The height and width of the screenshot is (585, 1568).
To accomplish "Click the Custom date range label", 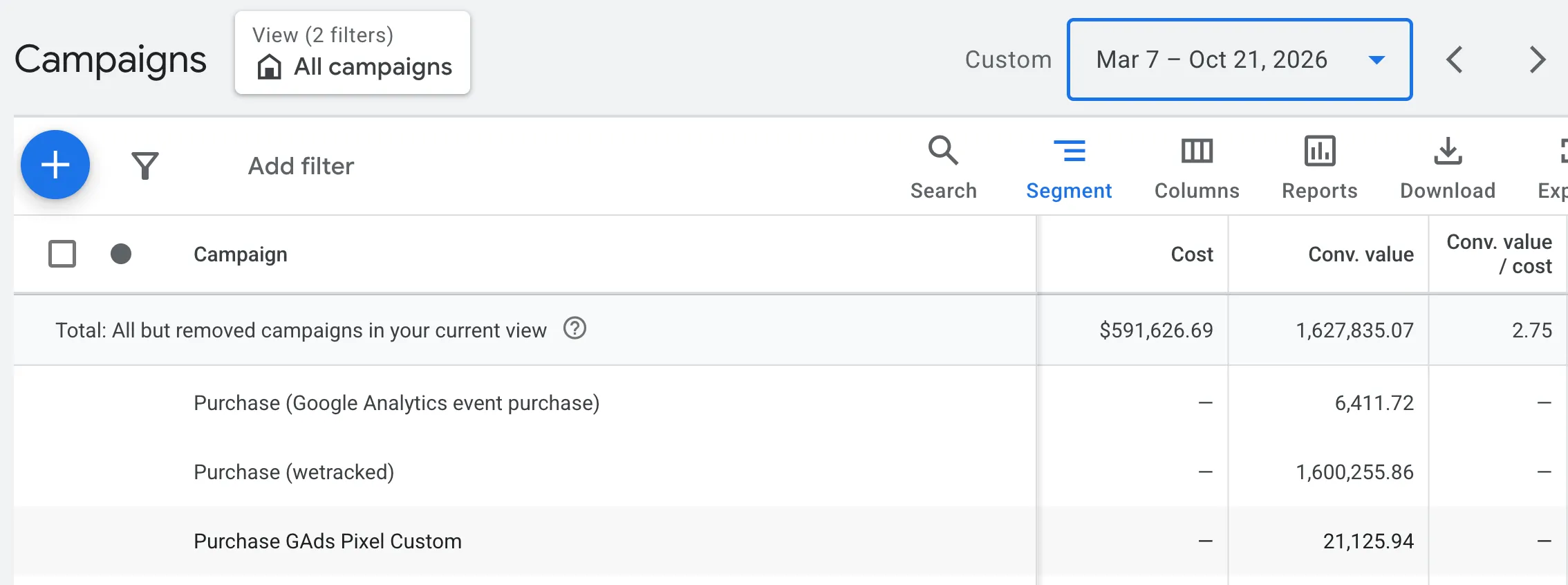I will coord(1008,59).
